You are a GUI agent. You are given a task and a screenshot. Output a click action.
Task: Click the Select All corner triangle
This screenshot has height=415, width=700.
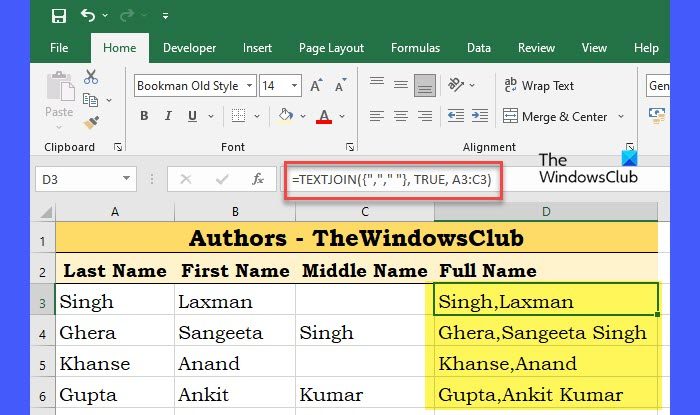[x=45, y=212]
